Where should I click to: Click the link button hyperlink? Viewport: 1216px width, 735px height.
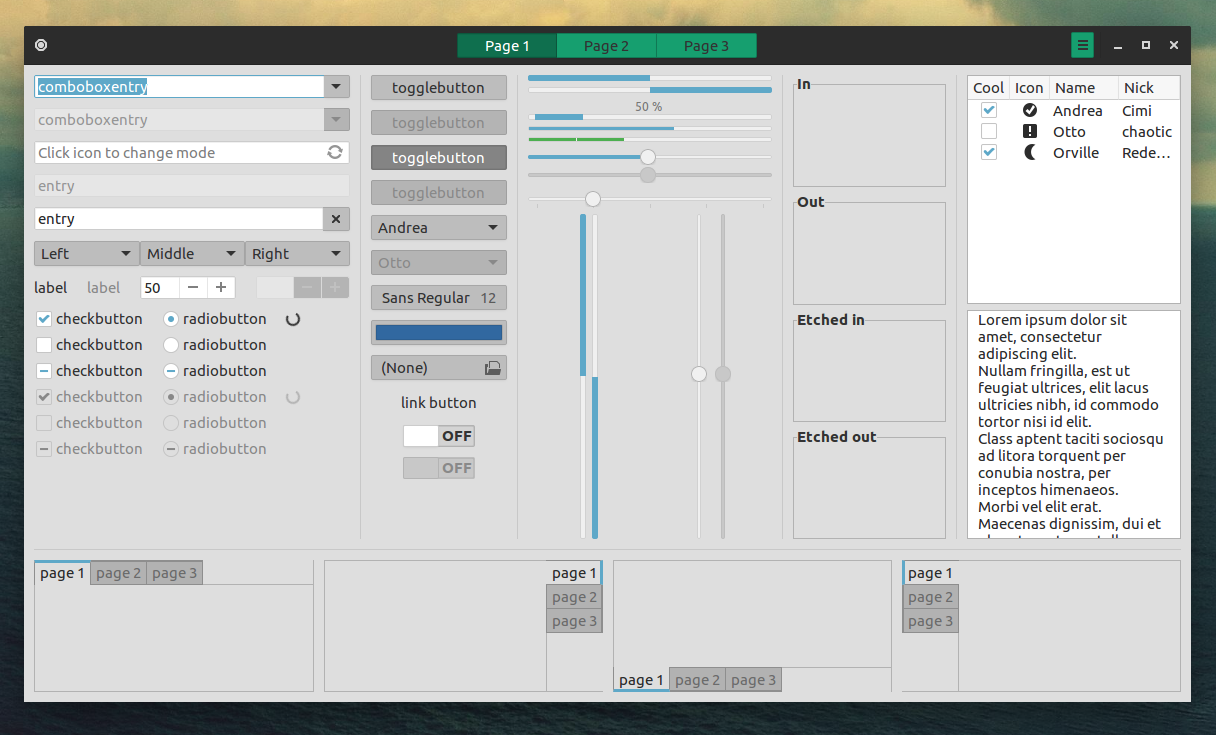[438, 402]
